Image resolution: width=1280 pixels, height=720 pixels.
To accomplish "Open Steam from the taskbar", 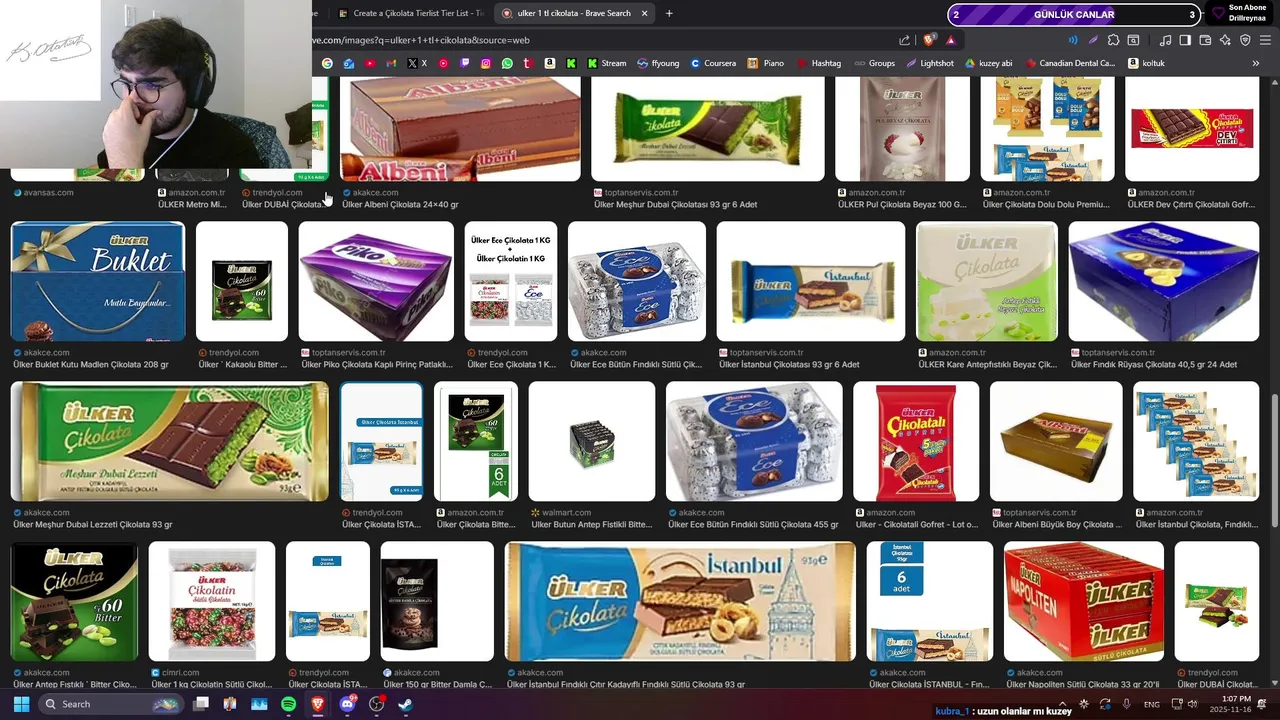I will coord(405,704).
